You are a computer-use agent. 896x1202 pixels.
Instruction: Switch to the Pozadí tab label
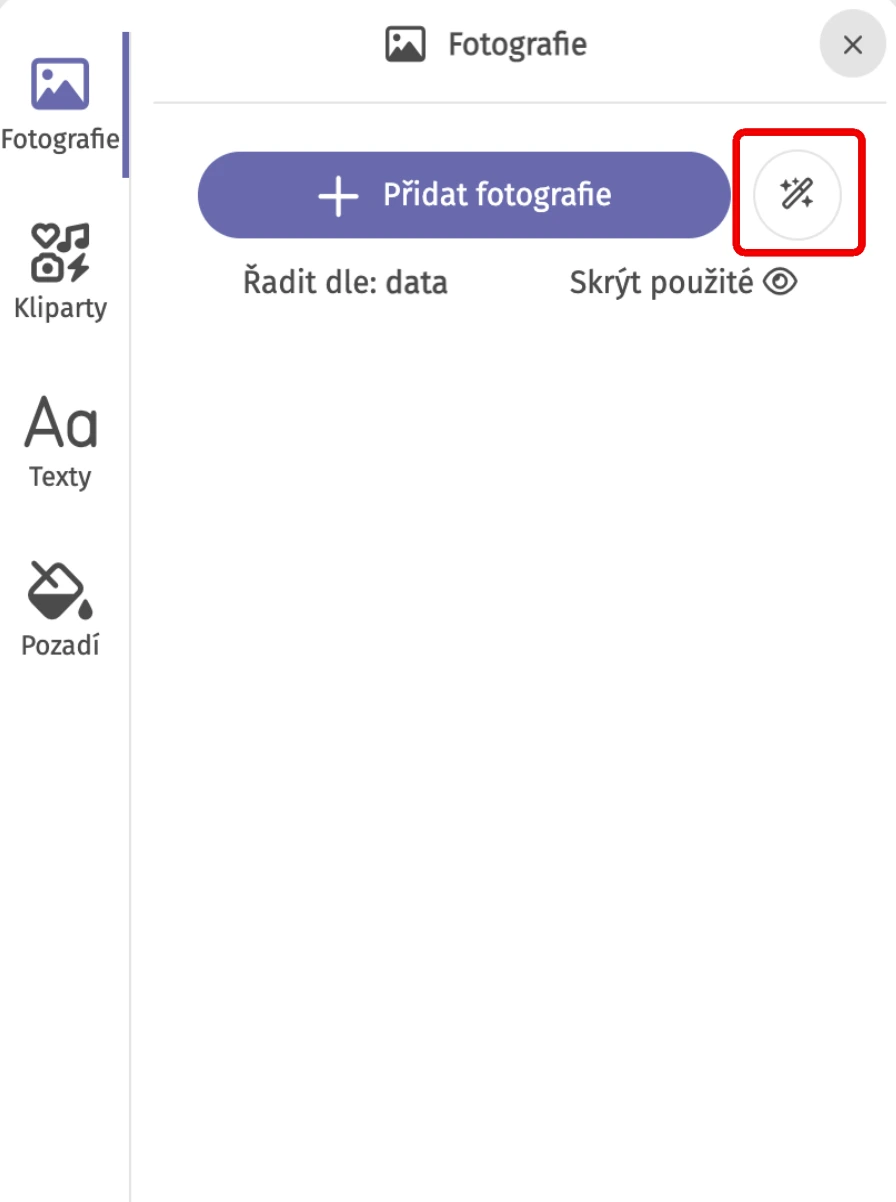click(60, 646)
